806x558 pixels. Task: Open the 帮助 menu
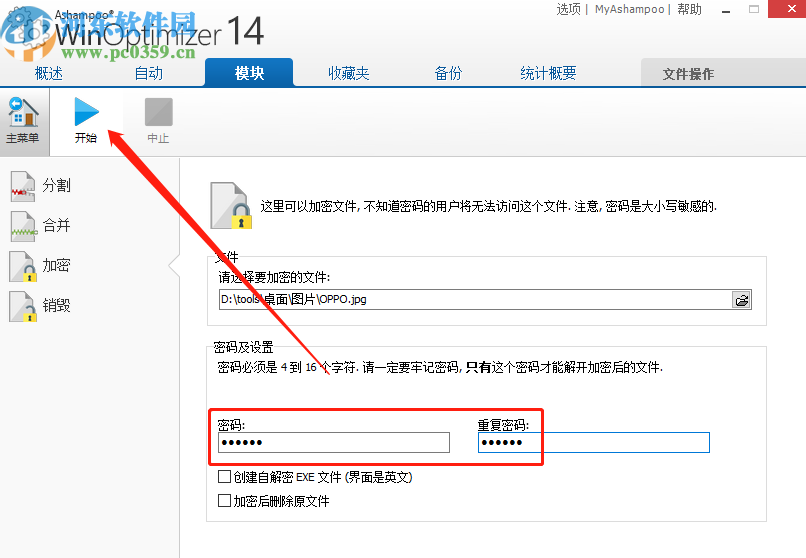click(x=689, y=9)
